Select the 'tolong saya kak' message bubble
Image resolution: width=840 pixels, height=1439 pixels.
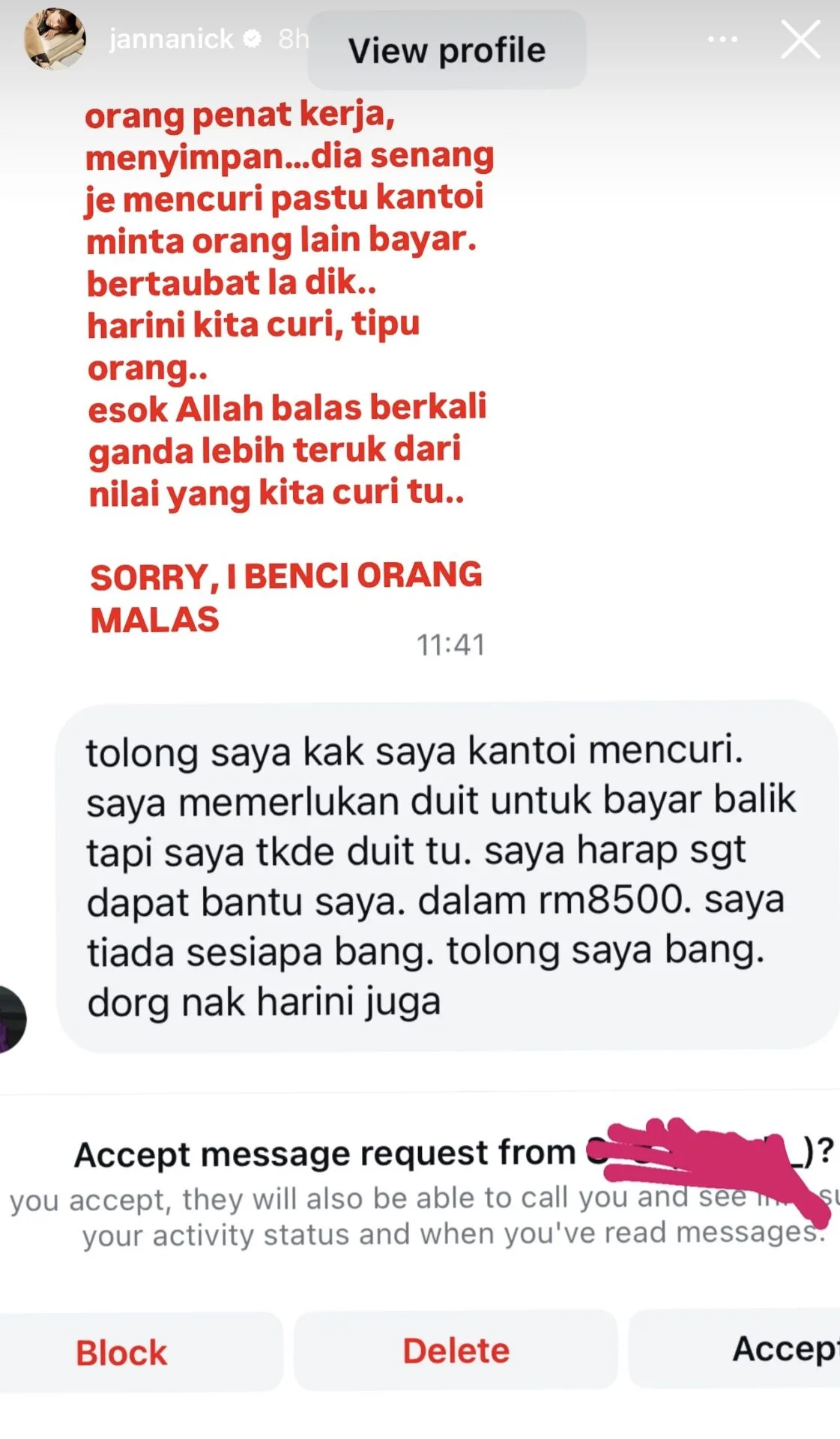coord(447,877)
